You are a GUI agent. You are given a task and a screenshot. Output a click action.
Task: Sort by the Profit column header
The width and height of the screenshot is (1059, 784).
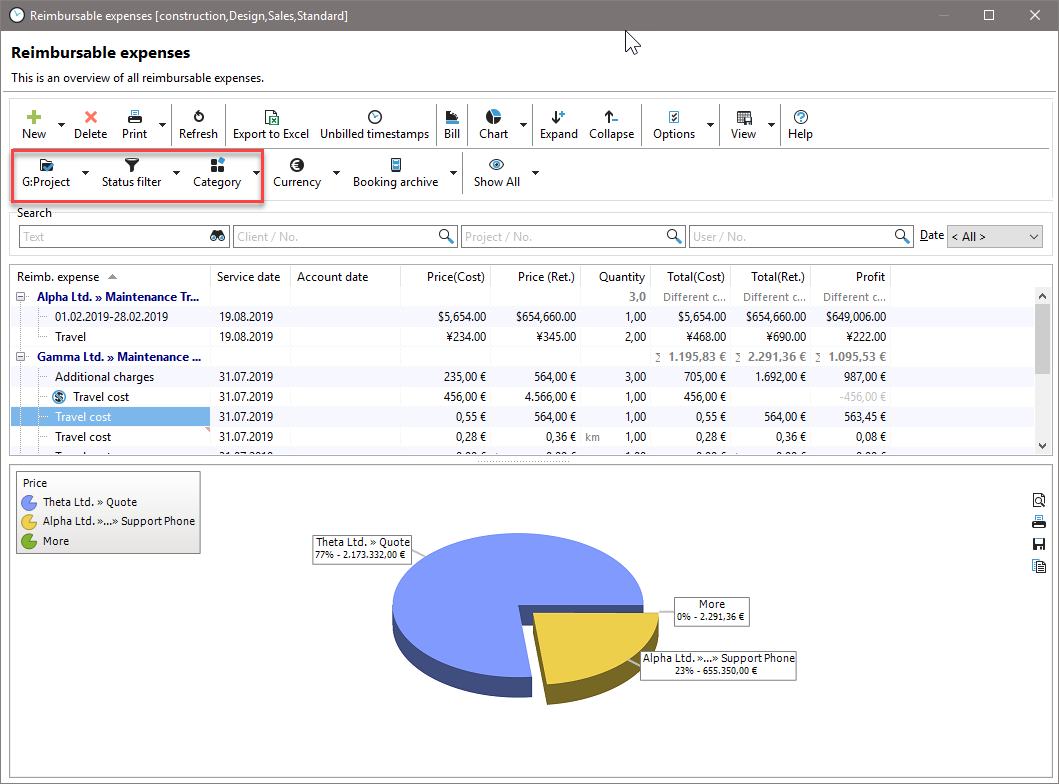(x=869, y=277)
